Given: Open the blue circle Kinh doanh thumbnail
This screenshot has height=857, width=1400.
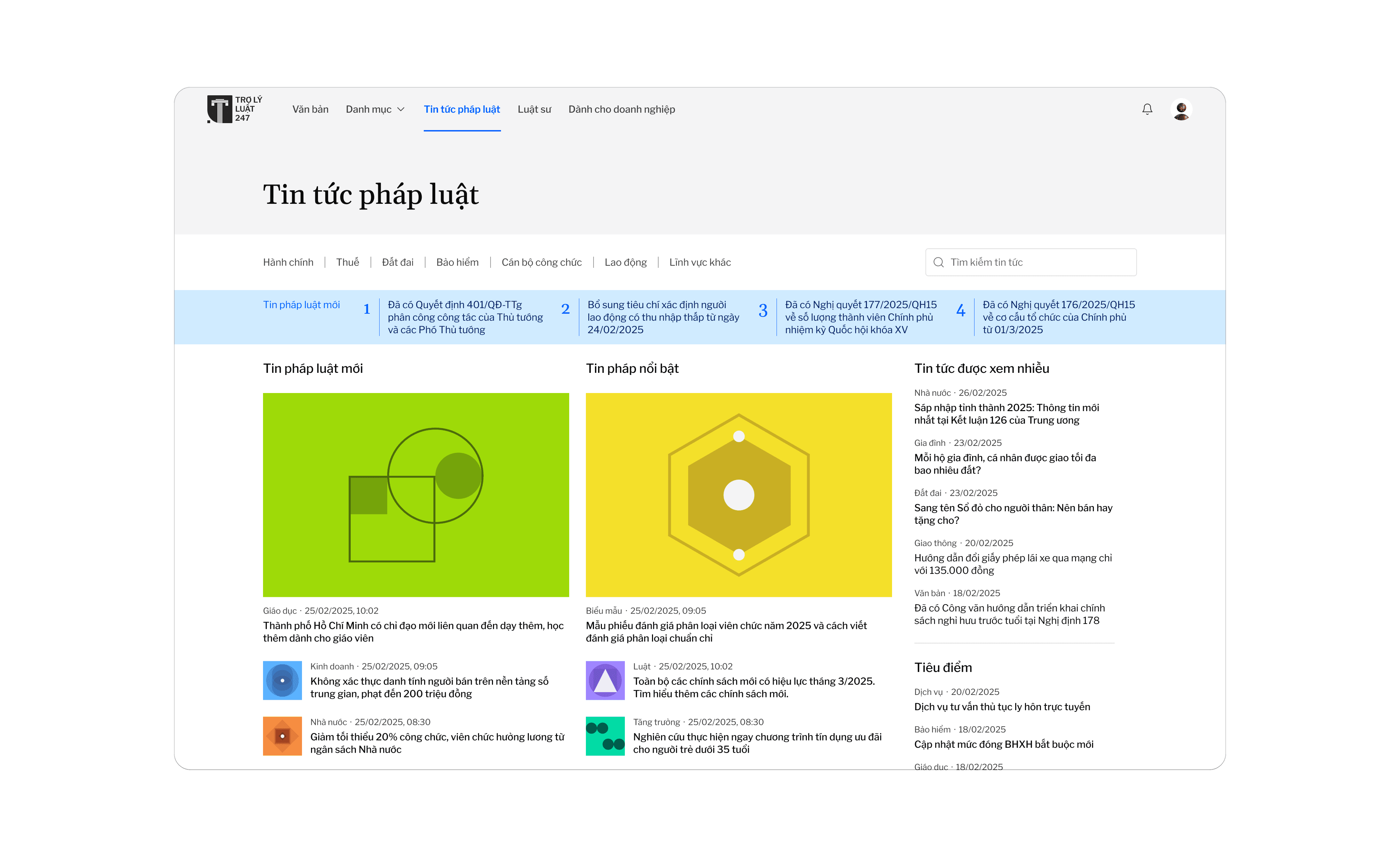Looking at the screenshot, I should tap(283, 680).
